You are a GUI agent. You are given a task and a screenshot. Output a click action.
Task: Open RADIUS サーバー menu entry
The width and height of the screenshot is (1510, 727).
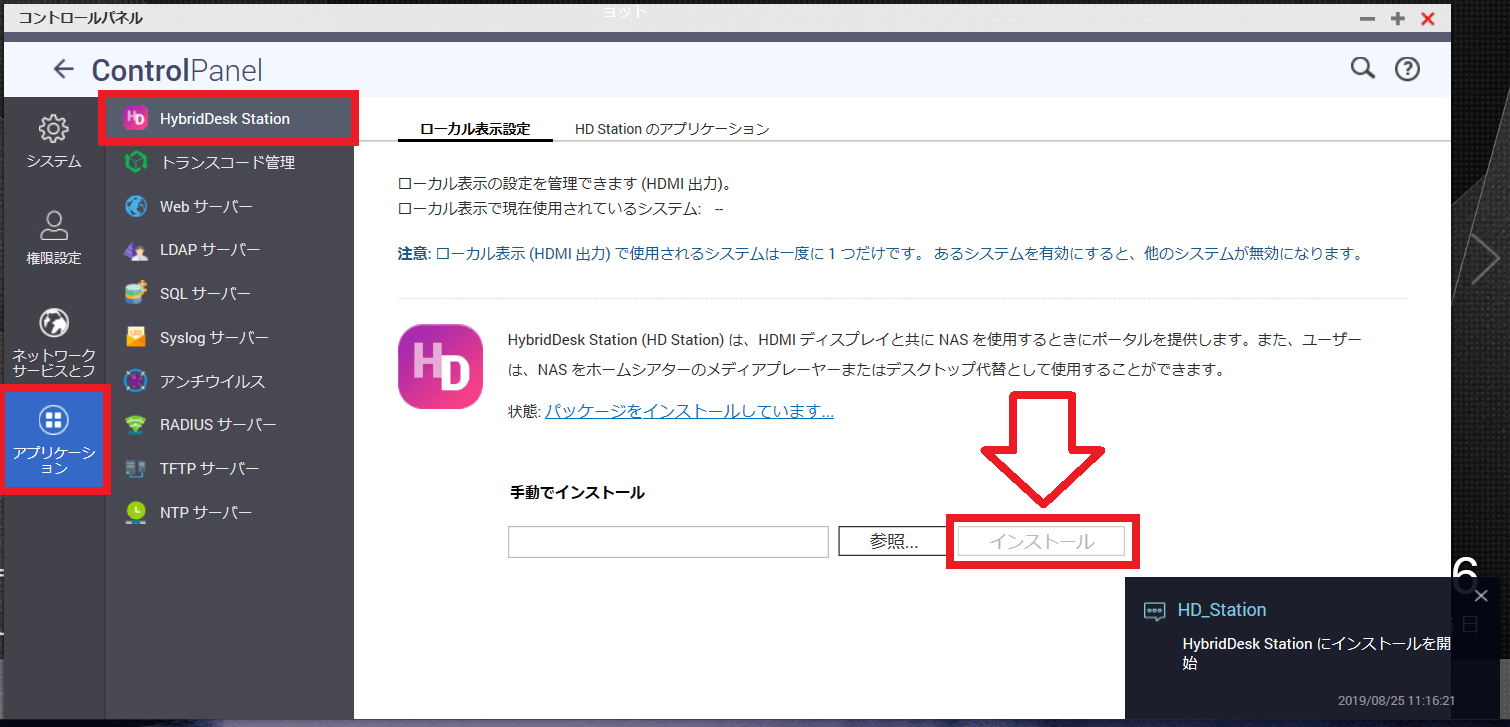coord(229,425)
